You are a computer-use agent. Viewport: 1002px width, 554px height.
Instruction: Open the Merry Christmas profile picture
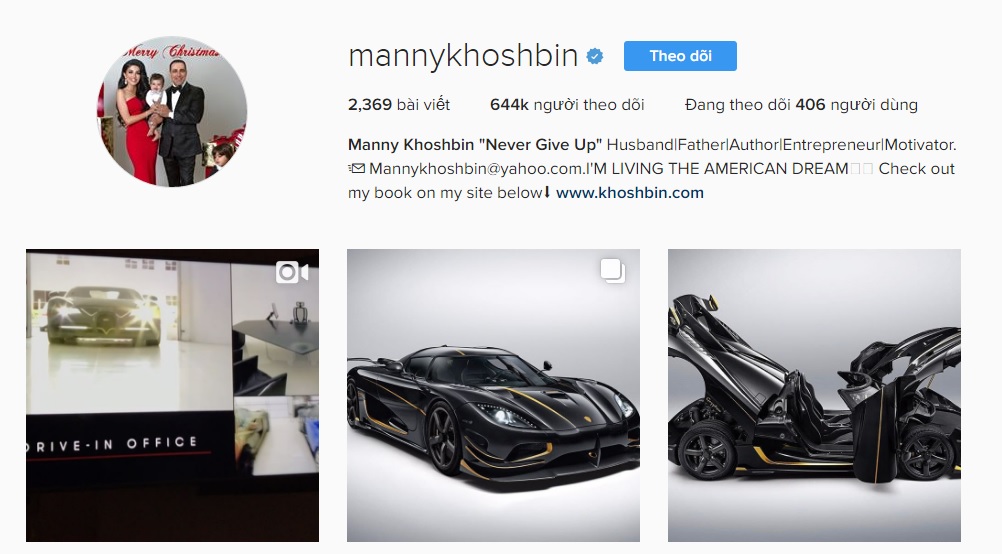pos(172,111)
